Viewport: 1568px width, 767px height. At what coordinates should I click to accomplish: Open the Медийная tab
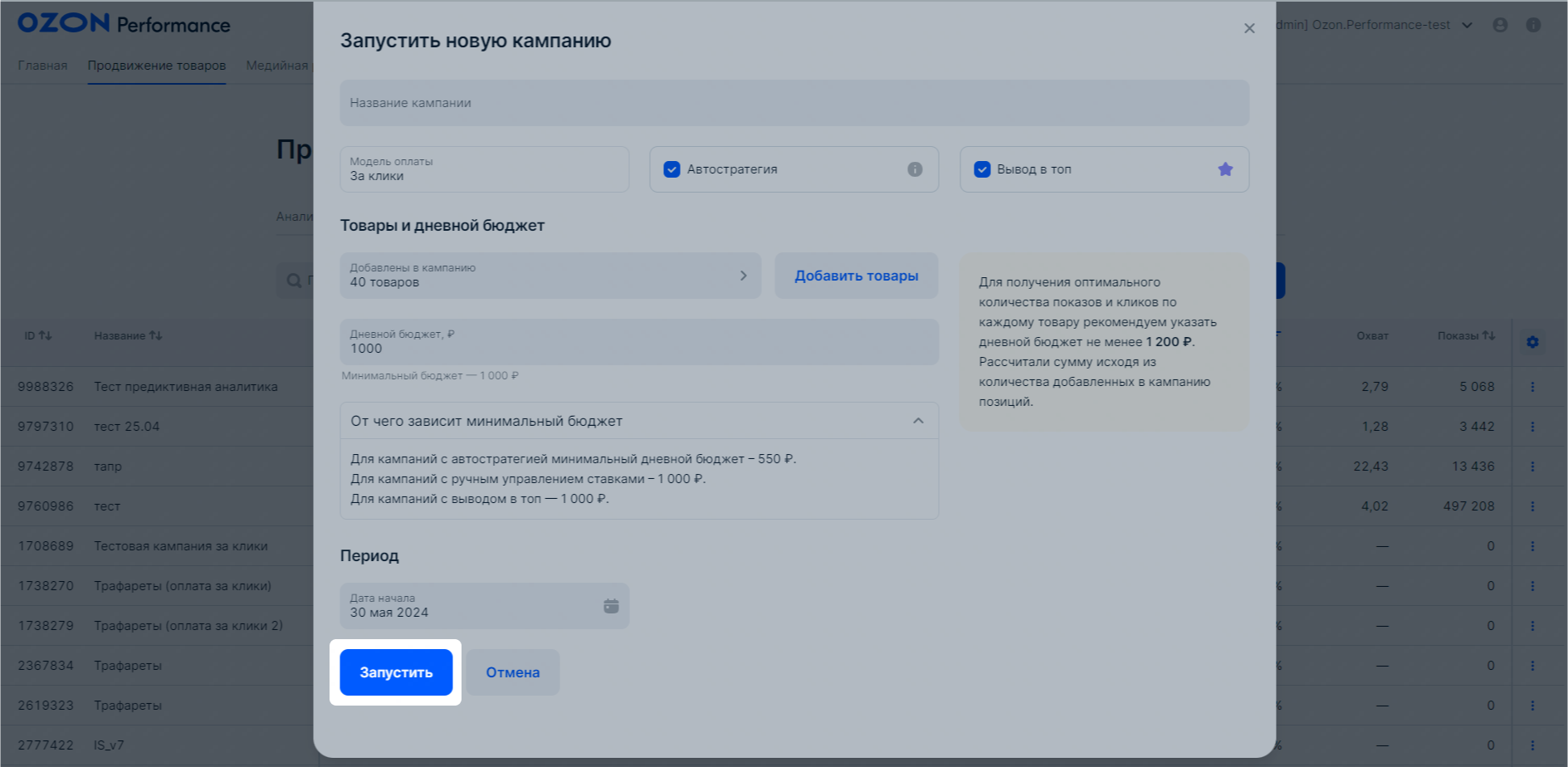pos(277,66)
